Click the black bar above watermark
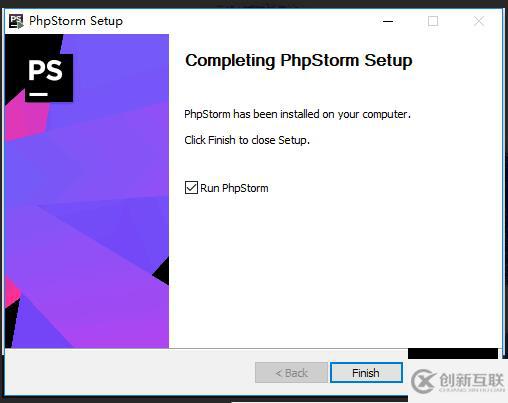508x403 pixels. (x=453, y=354)
